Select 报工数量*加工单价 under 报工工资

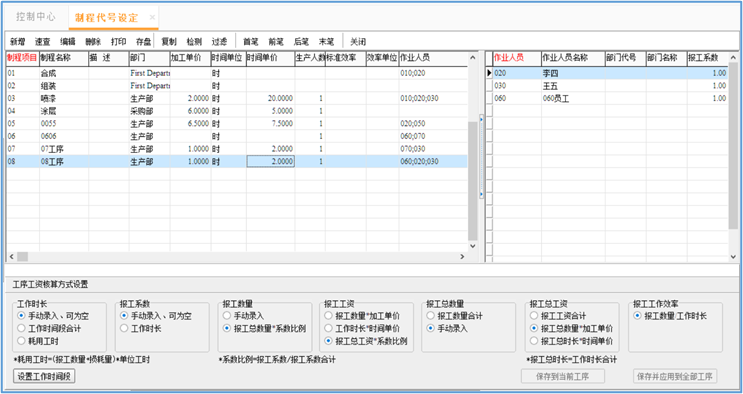(362, 316)
